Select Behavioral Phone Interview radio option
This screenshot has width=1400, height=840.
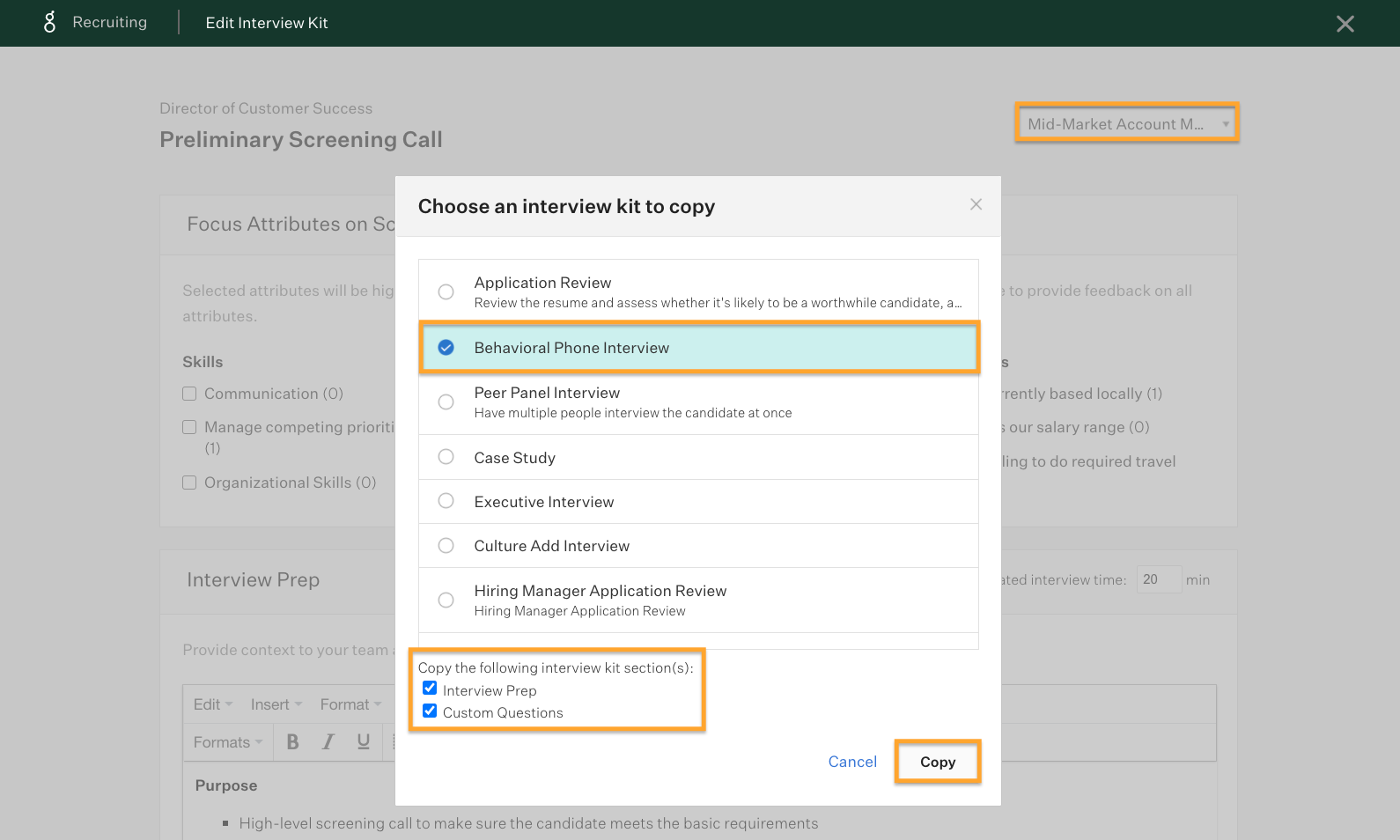point(446,348)
